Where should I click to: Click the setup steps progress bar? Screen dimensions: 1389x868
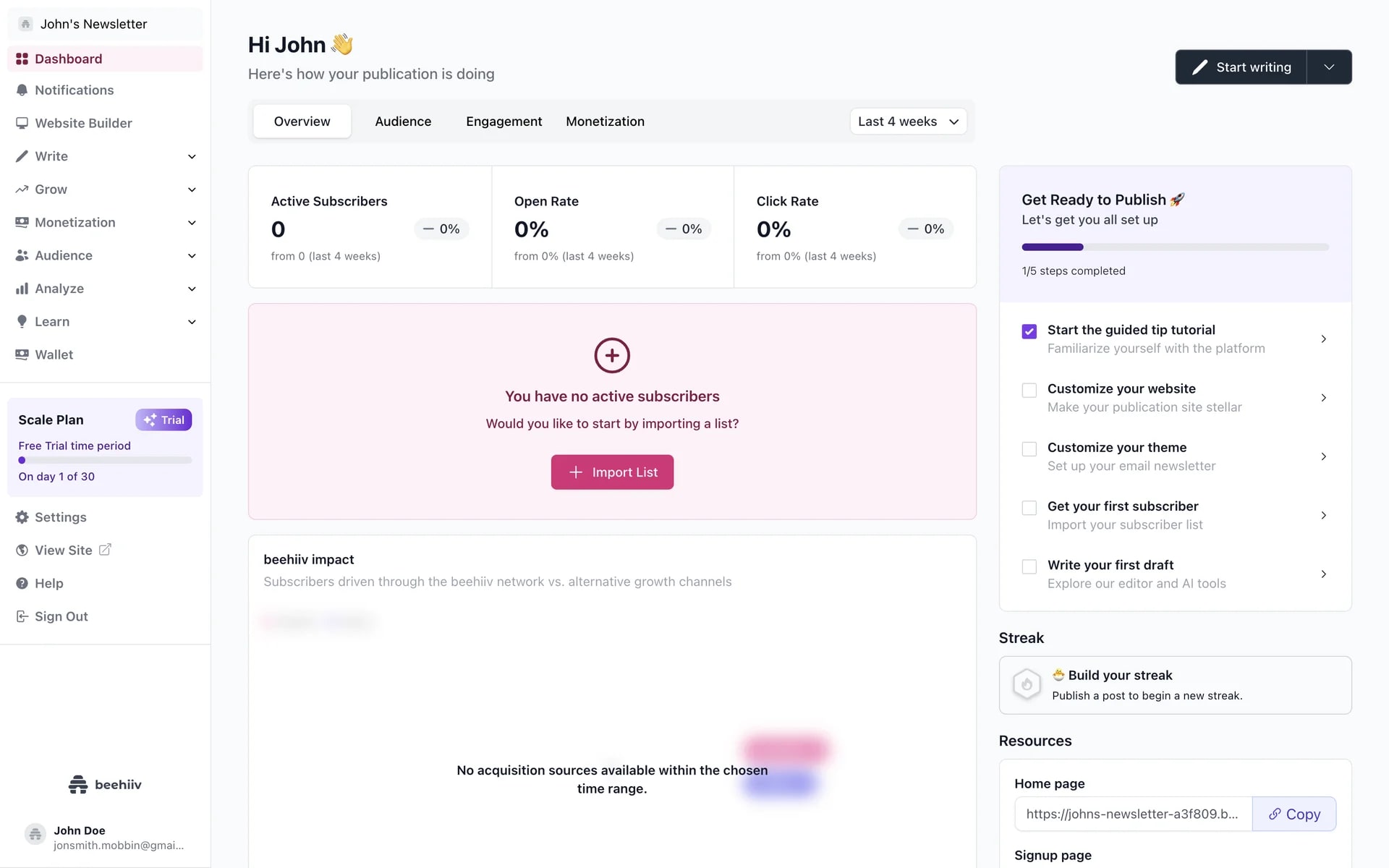1175,247
